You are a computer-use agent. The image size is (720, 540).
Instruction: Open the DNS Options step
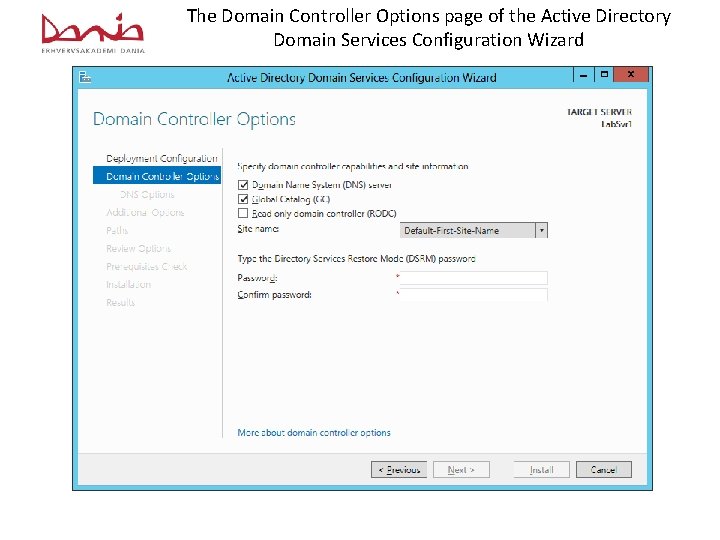tap(147, 195)
